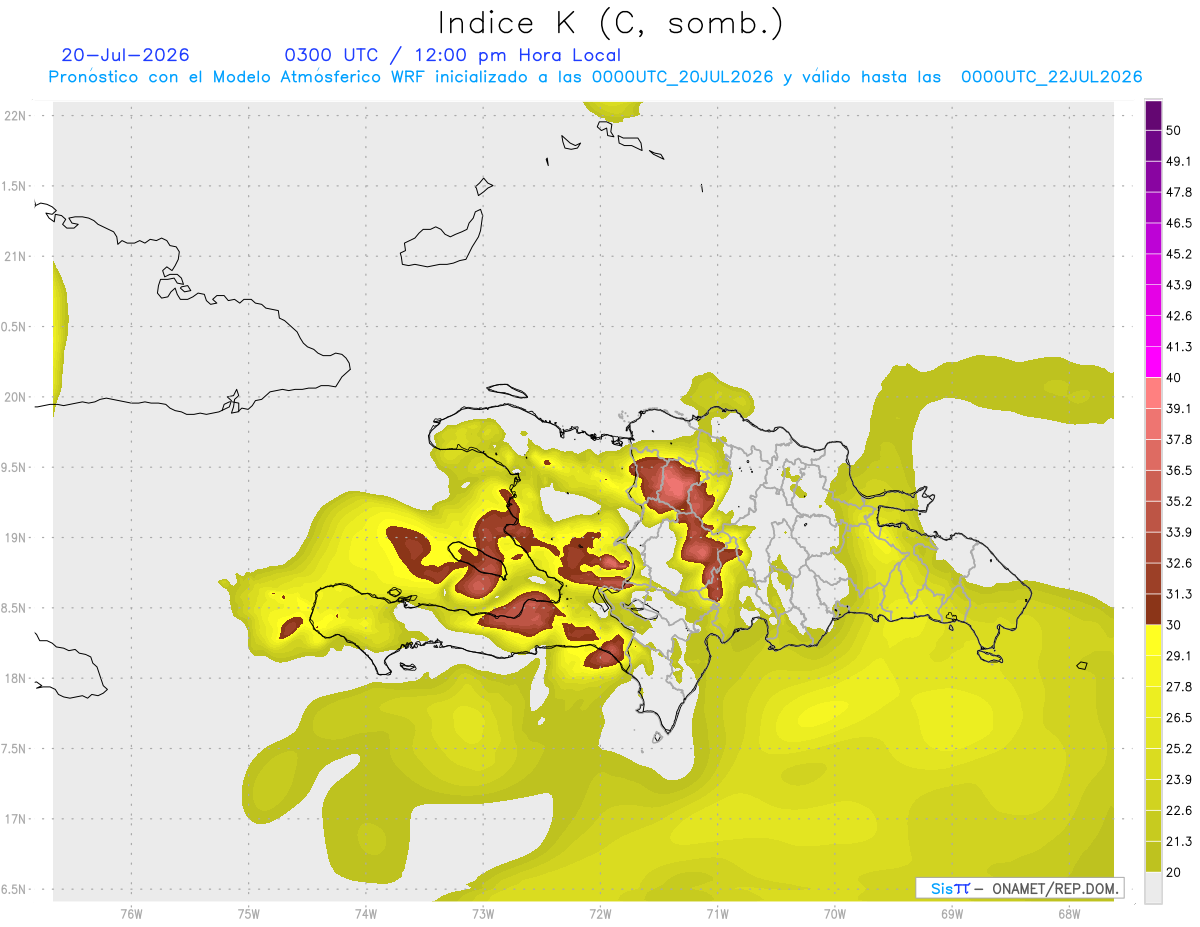Select the "68W" longitude axis label
This screenshot has height=927, width=1200.
(x=1069, y=914)
